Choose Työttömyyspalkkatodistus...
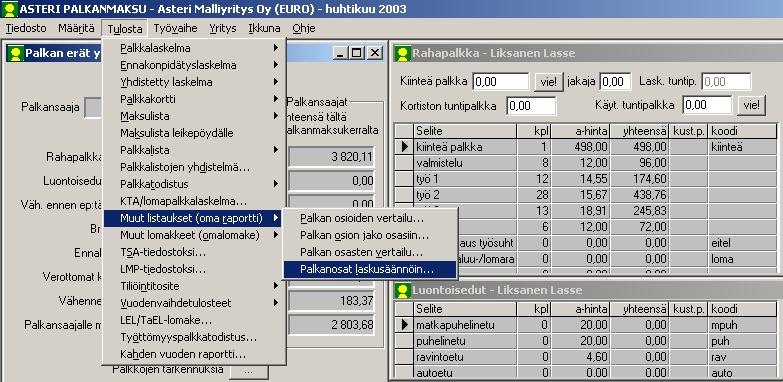Image resolution: width=783 pixels, height=382 pixels. pyautogui.click(x=193, y=338)
